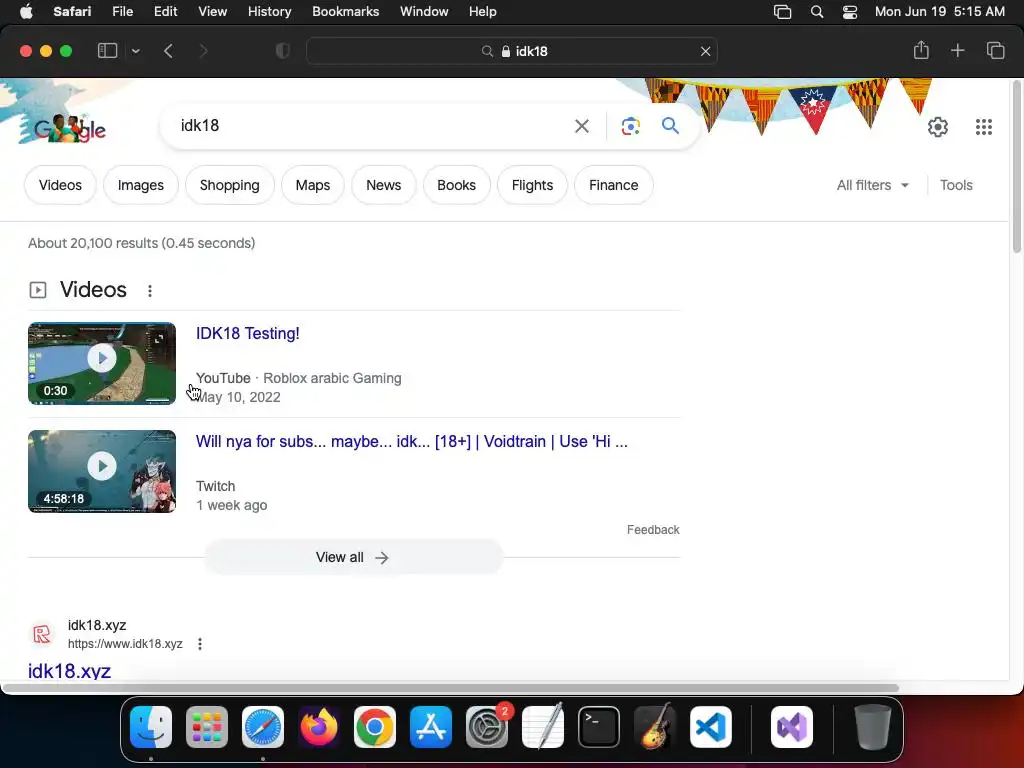
Task: Open TextEdit from the Dock
Action: pos(543,727)
